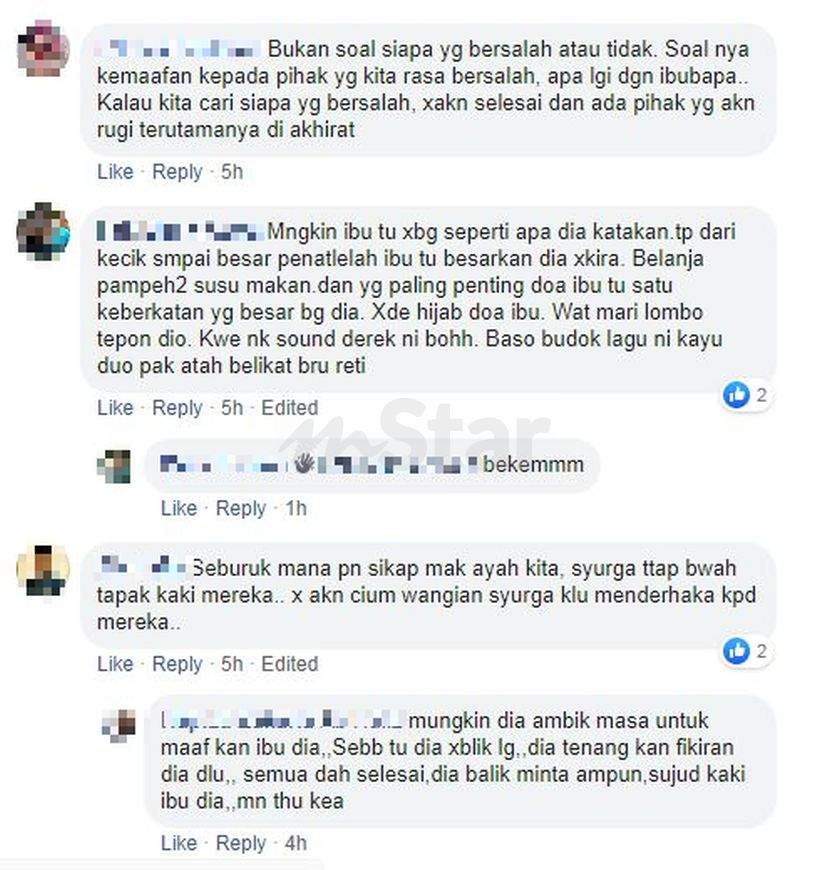Open avatar beside the 'Mngkin ibu tu' comment
The image size is (830, 870).
pyautogui.click(x=43, y=231)
